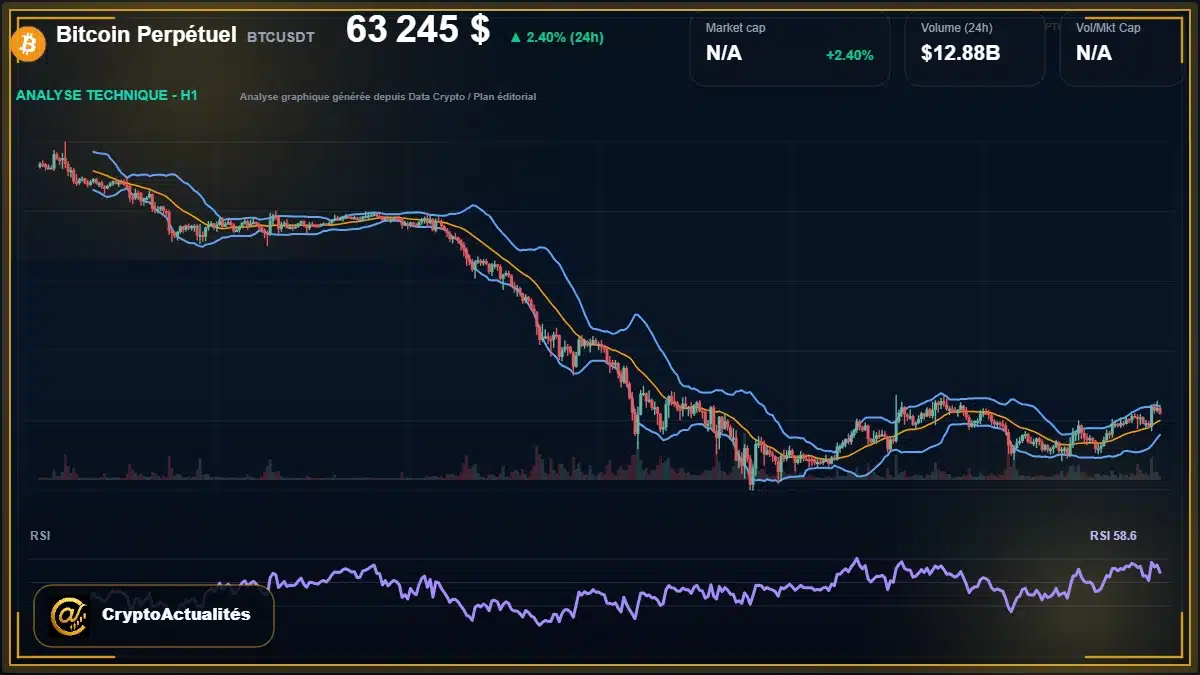This screenshot has height=675, width=1200.
Task: Click the Market cap card
Action: point(790,47)
